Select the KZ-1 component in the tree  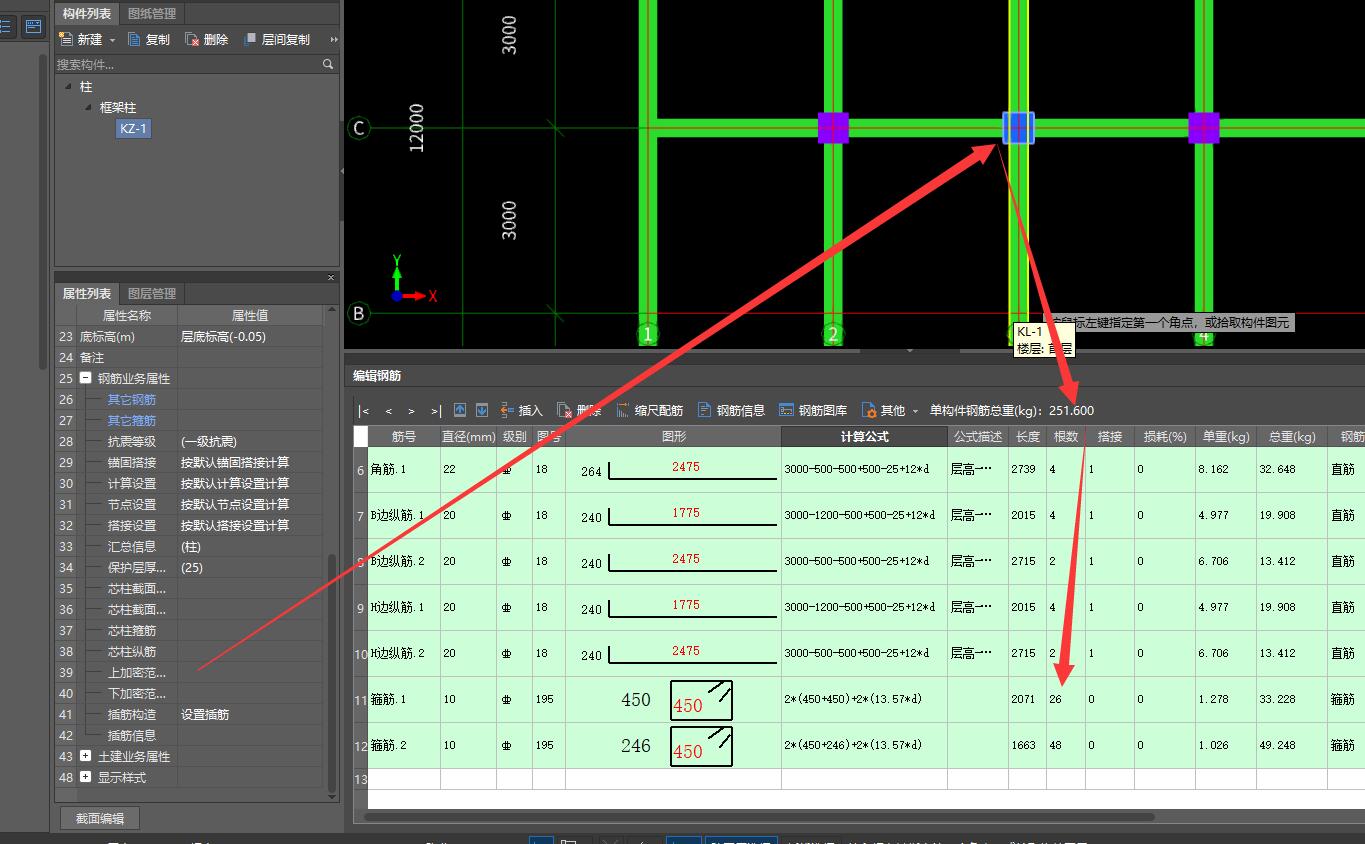pos(133,128)
